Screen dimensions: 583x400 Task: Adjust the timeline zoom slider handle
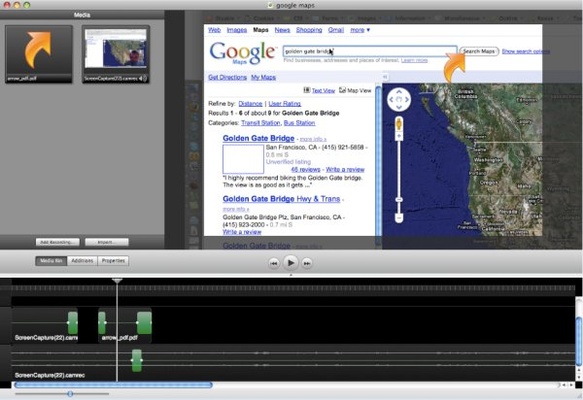[x=70, y=394]
